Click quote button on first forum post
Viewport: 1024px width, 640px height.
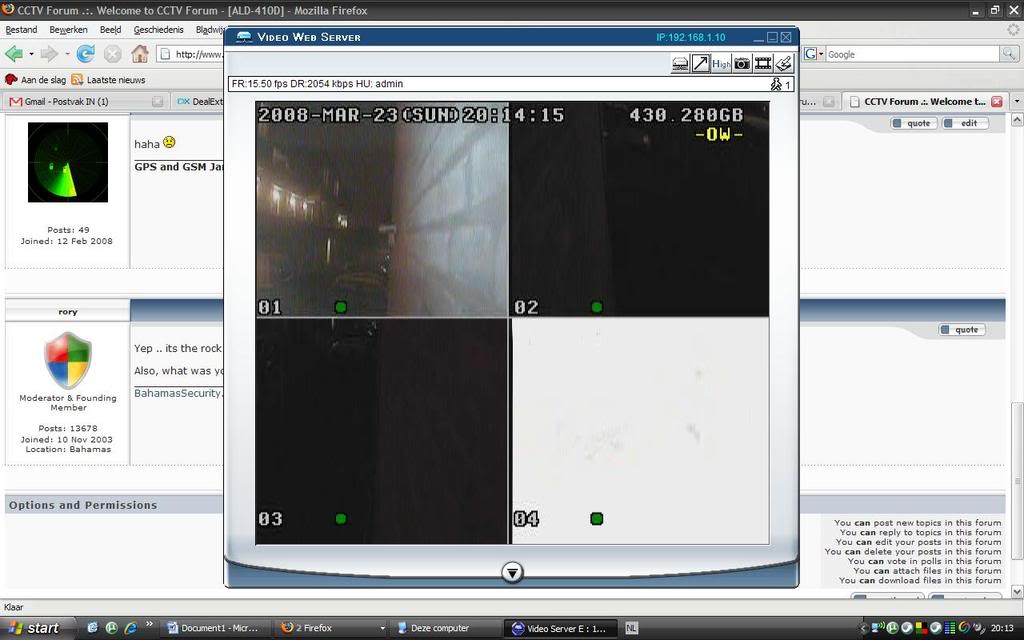point(913,123)
